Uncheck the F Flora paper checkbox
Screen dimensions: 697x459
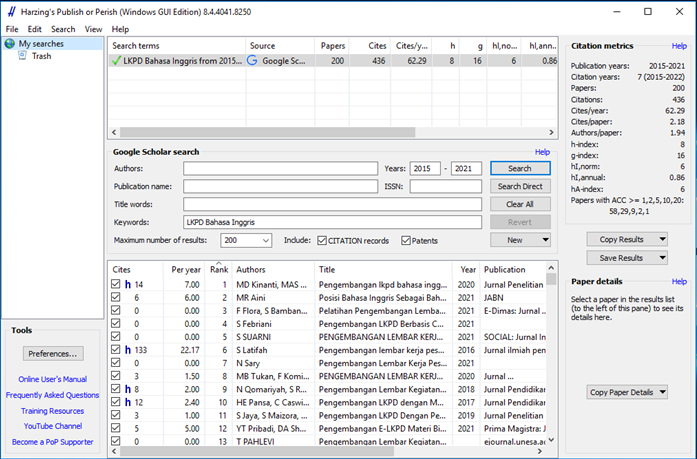116,310
